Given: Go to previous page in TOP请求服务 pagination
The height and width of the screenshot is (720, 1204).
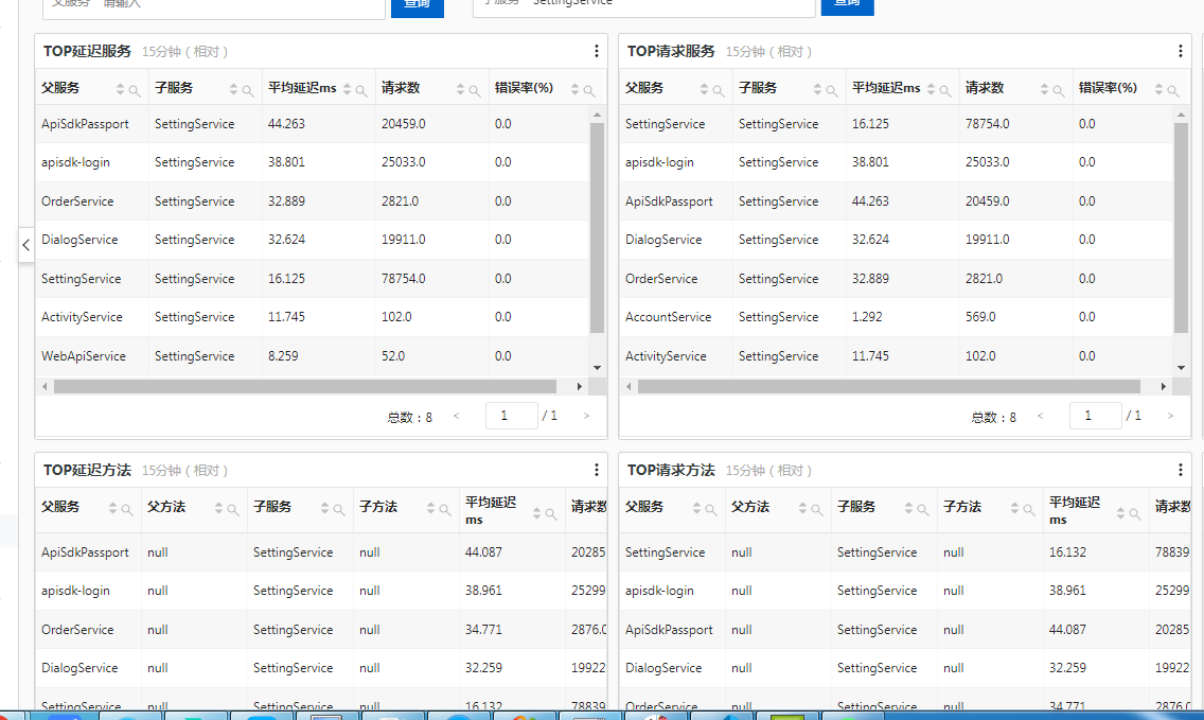Looking at the screenshot, I should tap(1040, 416).
